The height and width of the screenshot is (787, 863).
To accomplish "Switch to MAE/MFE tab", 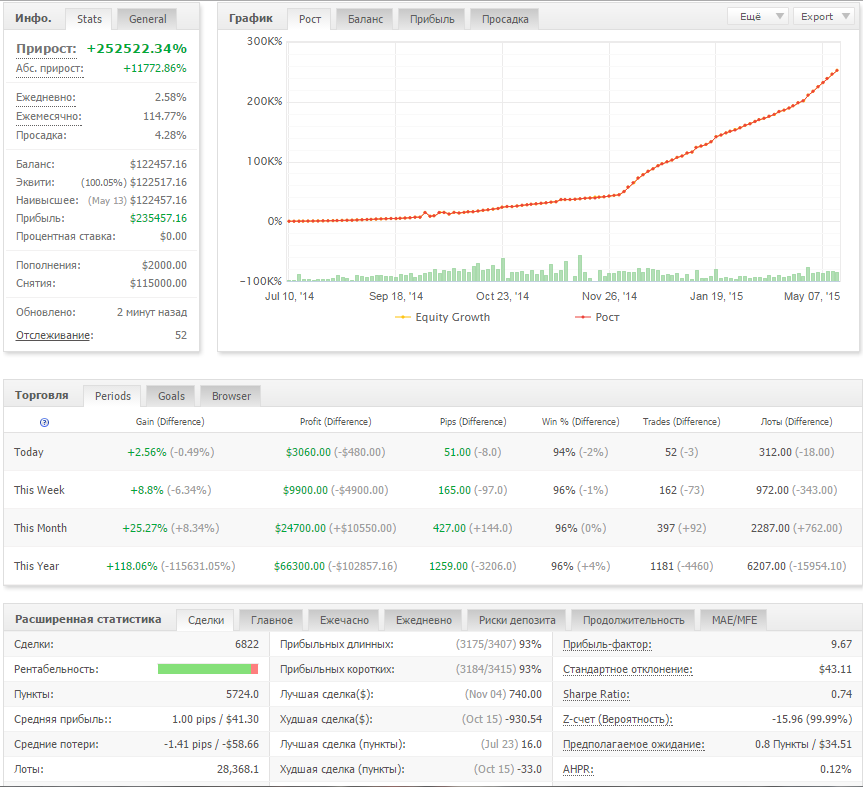I will pyautogui.click(x=734, y=620).
